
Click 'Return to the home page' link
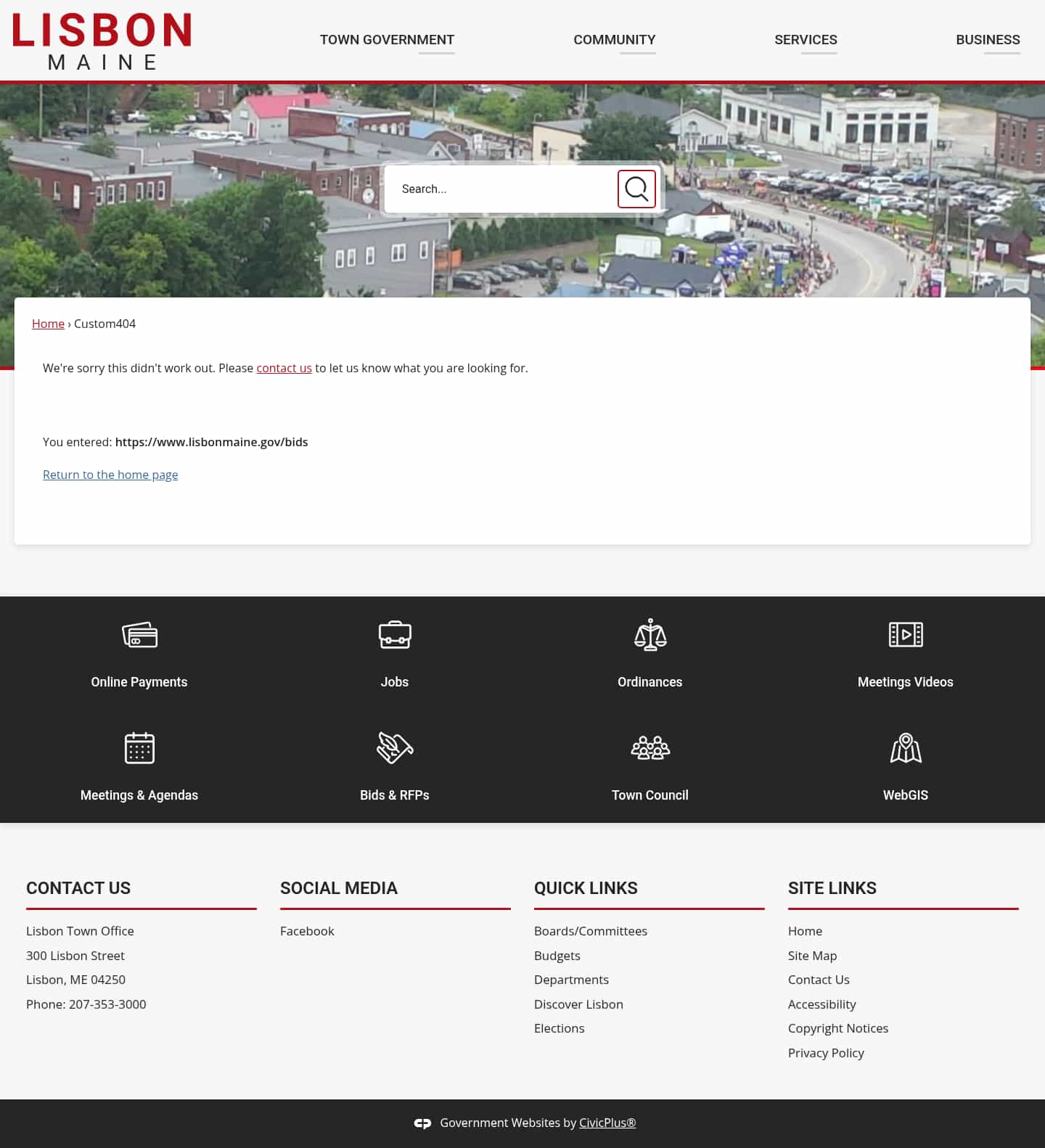[110, 475]
